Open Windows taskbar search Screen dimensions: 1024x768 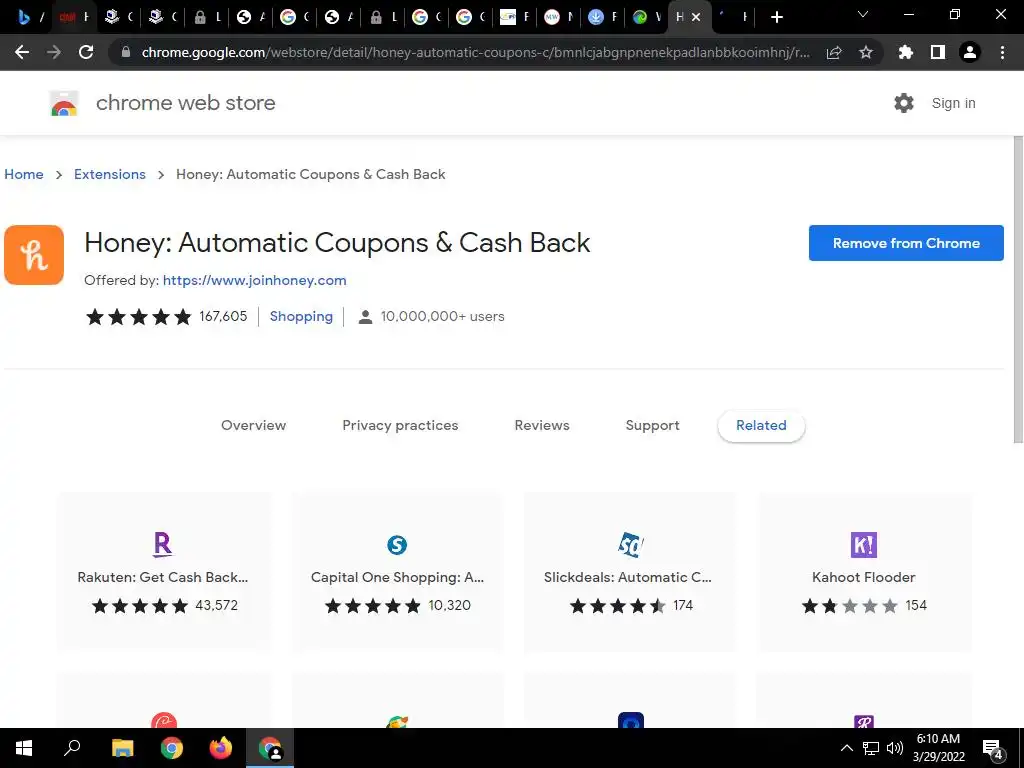pos(72,748)
